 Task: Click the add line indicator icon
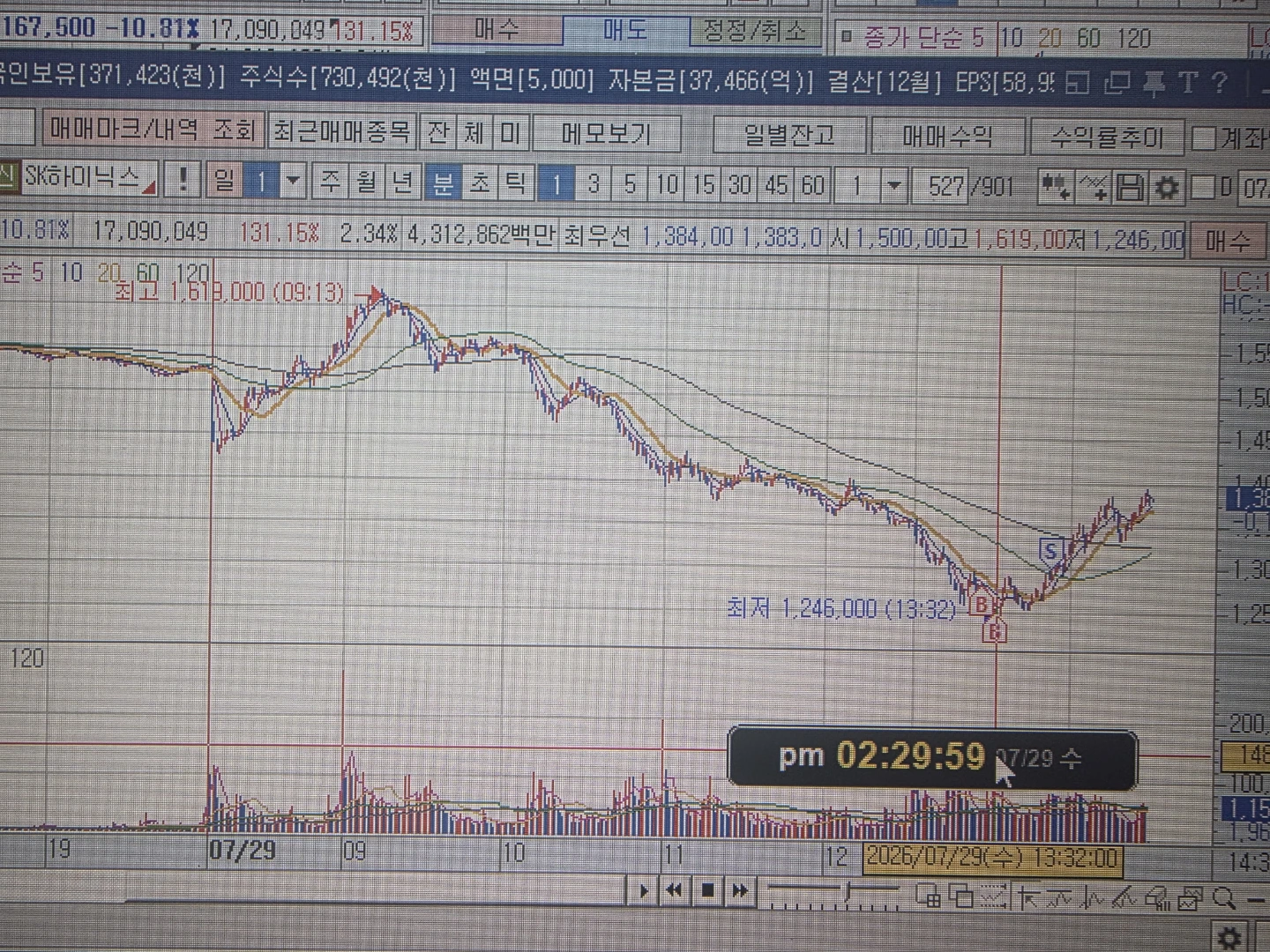[1094, 188]
